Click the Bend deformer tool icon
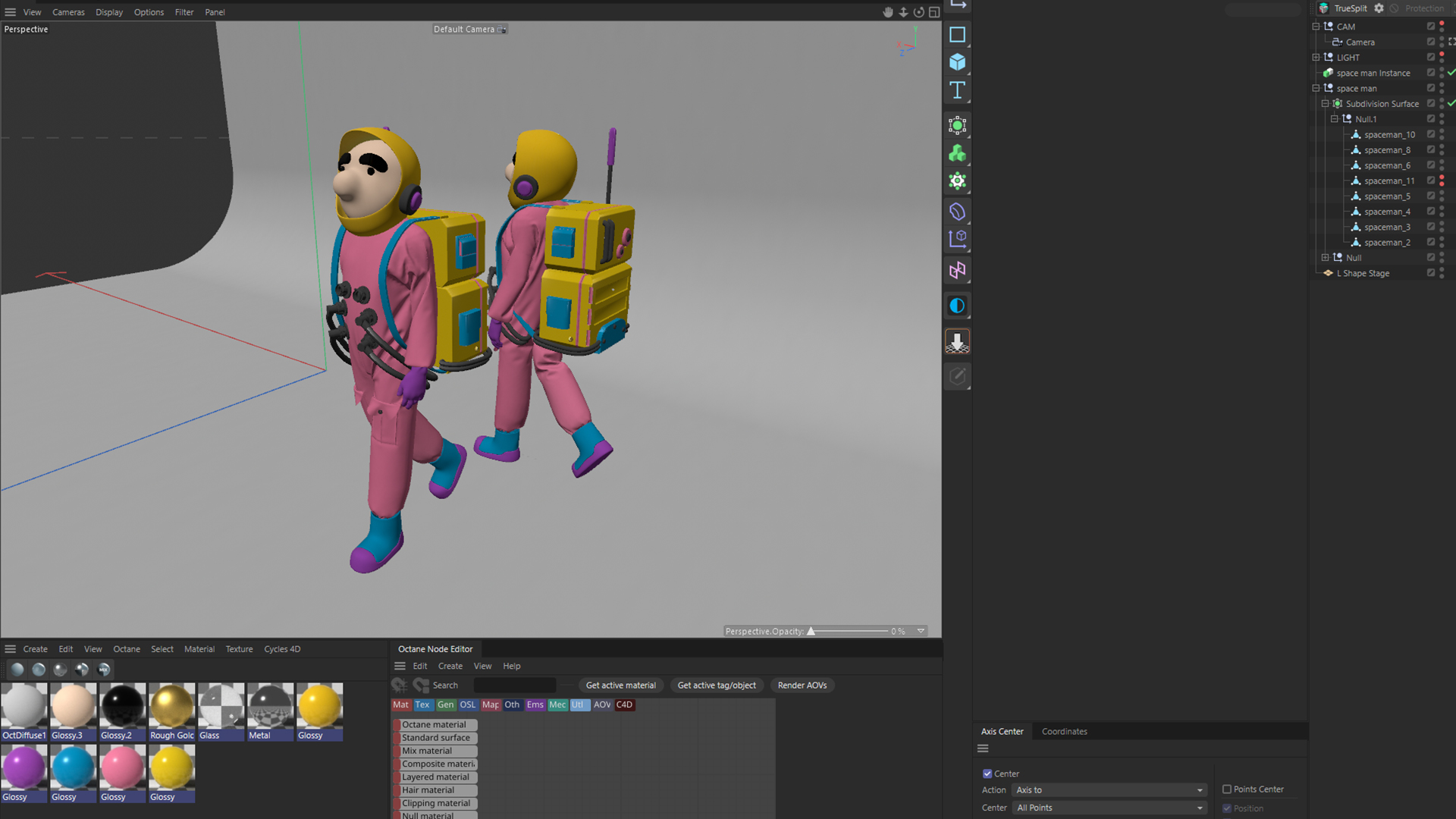Screen dimensions: 1456x819 click(x=957, y=212)
